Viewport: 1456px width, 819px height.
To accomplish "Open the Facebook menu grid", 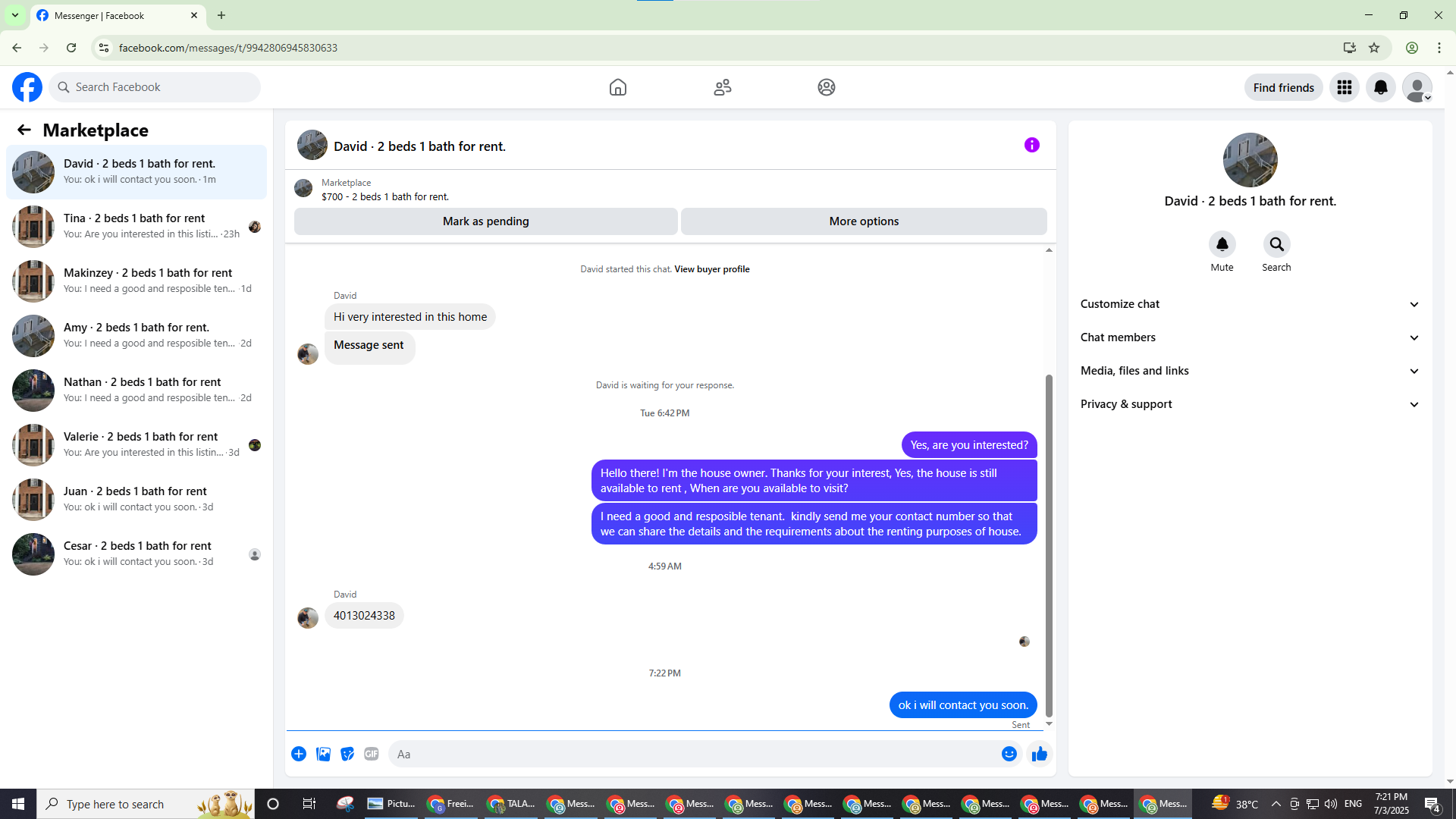I will [x=1344, y=87].
